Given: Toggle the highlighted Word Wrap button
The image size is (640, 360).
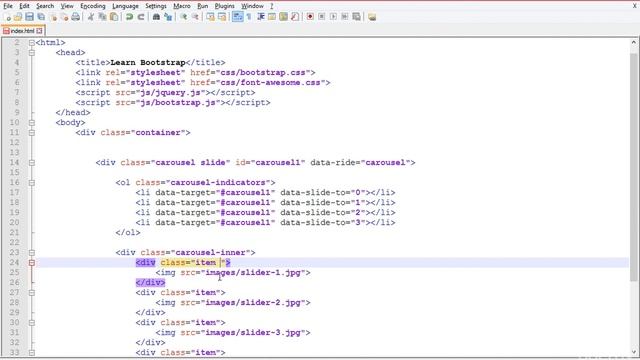Looking at the screenshot, I should tap(238, 17).
